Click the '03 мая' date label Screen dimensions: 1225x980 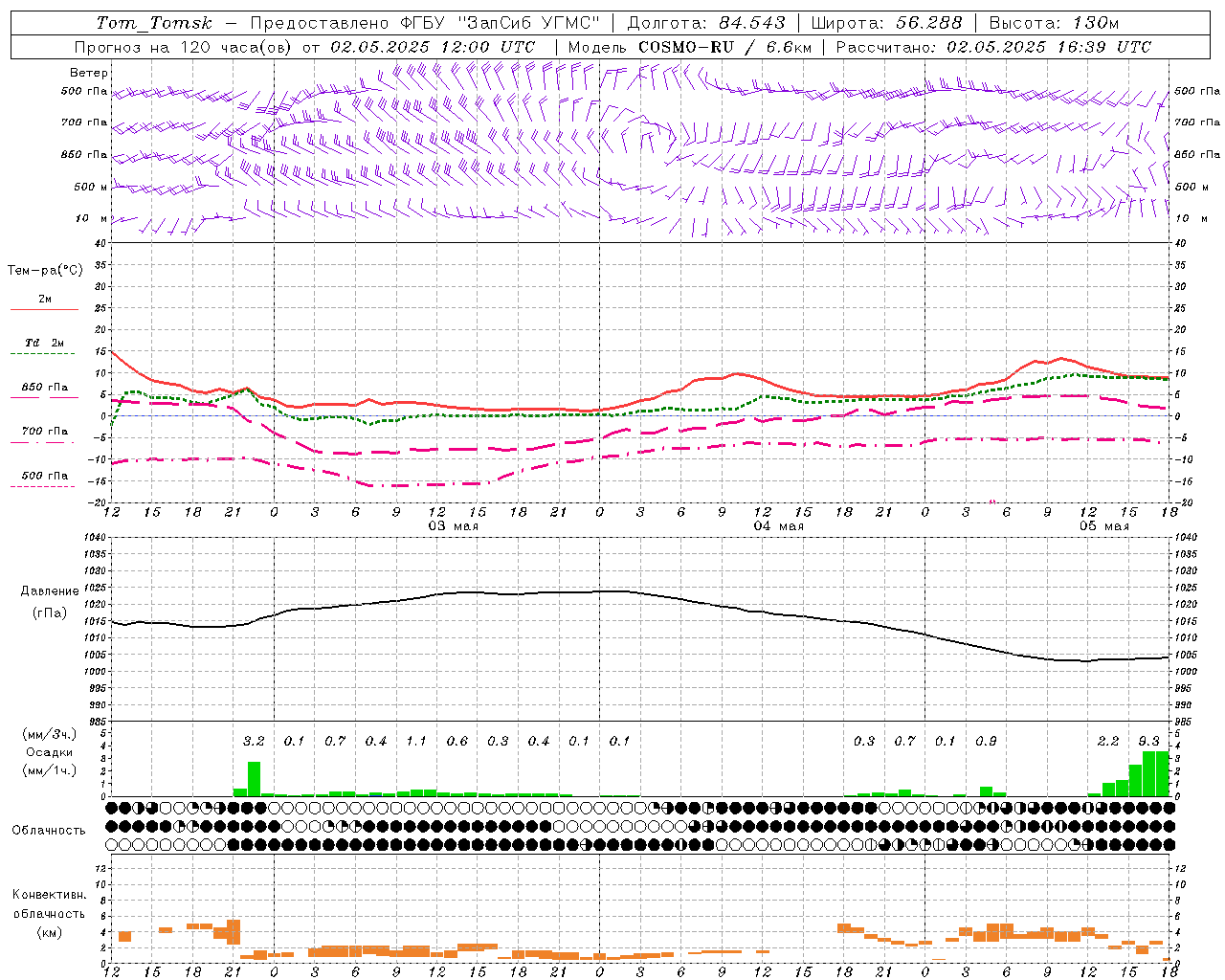pos(454,526)
